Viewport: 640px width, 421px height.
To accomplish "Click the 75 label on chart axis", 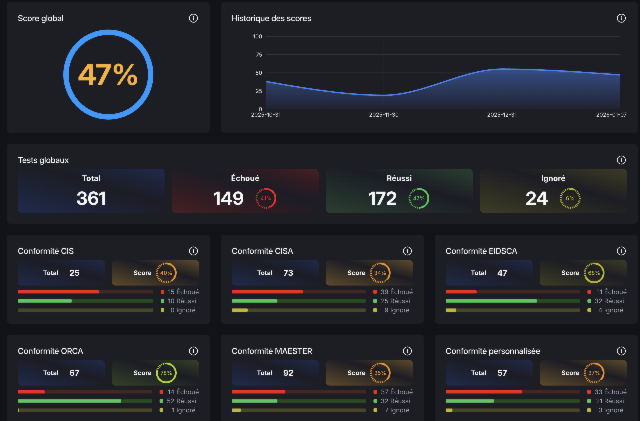I will tap(259, 54).
